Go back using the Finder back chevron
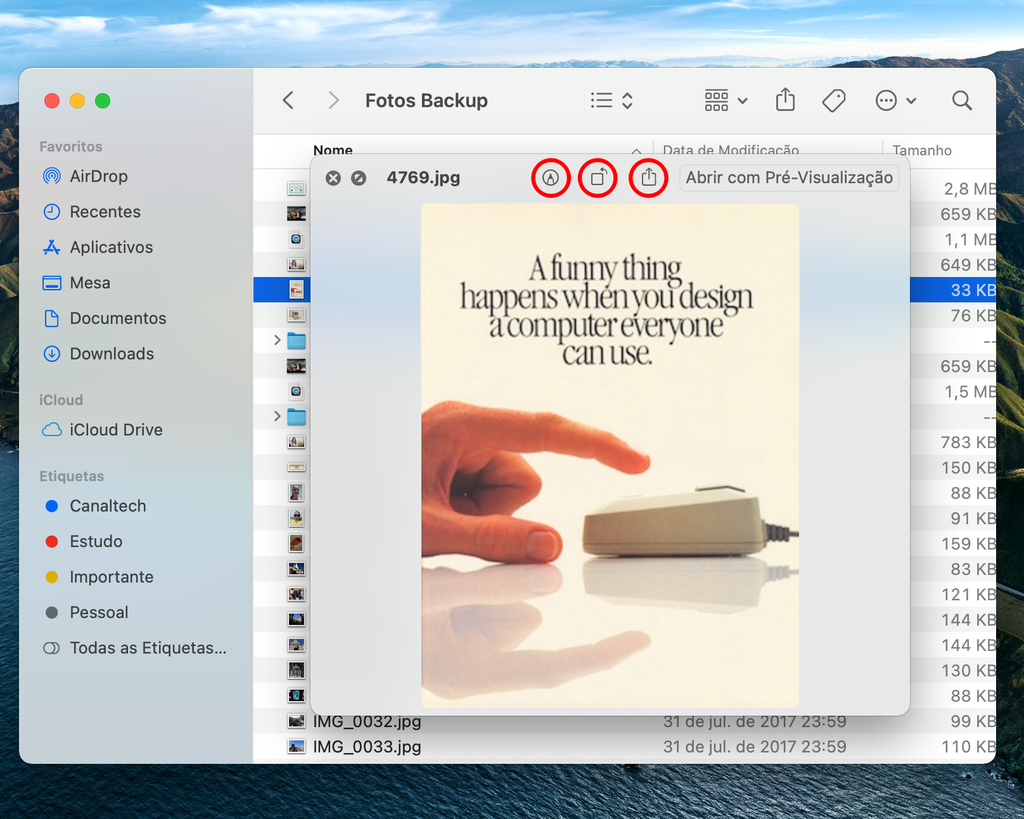 (288, 101)
